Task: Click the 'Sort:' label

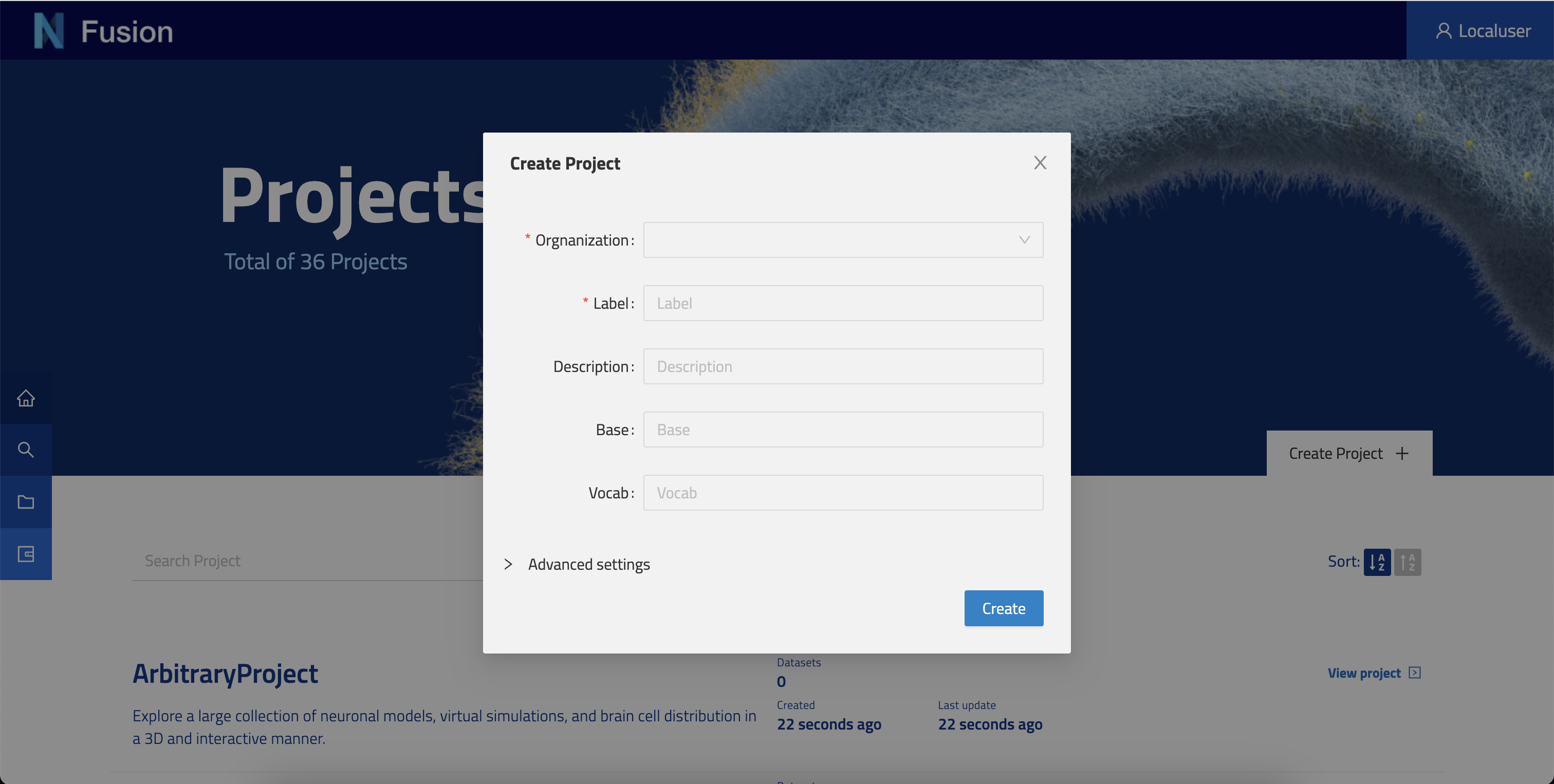Action: (1343, 562)
